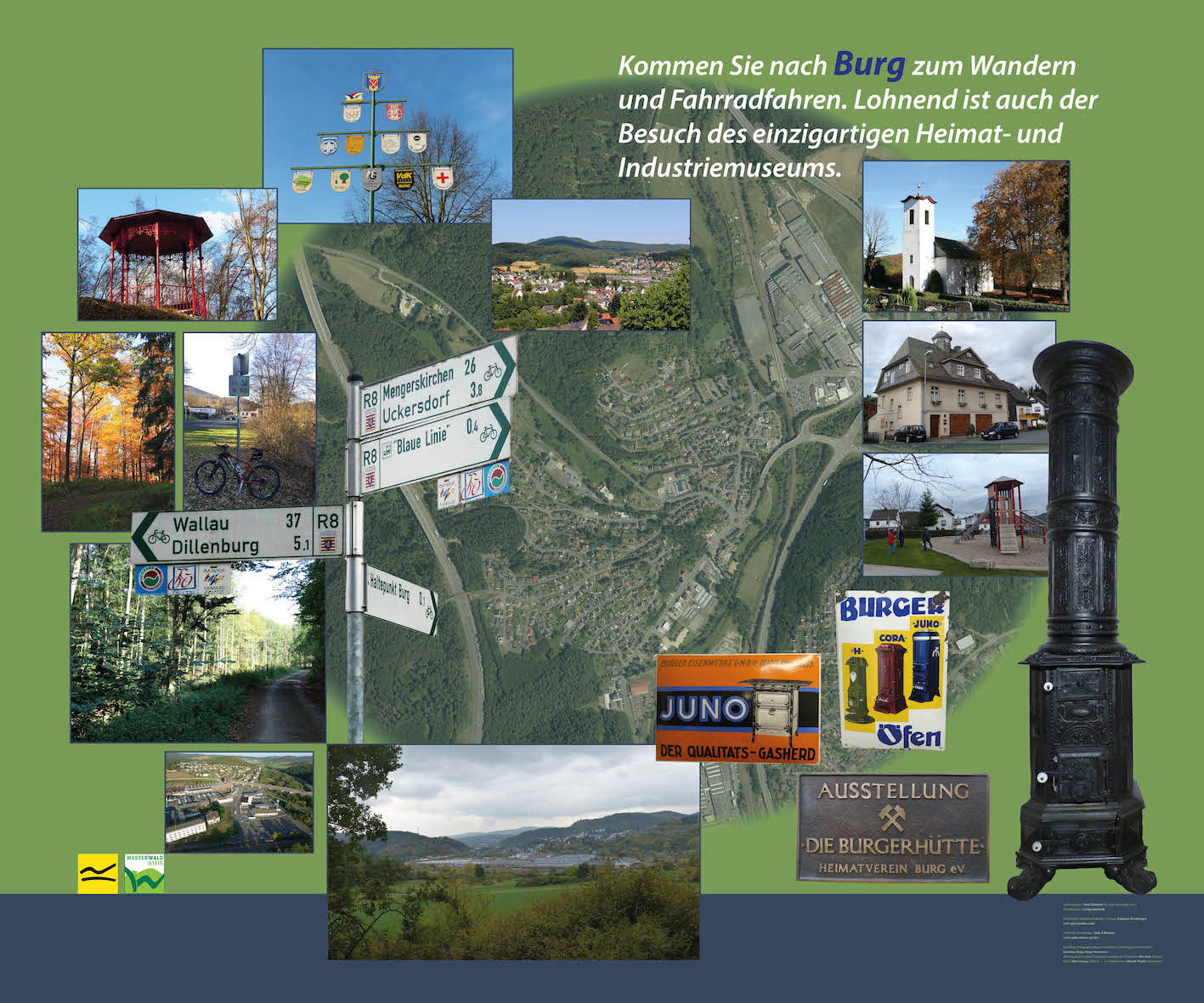
Task: Click the Haltepunkt Burg direction sign
Action: click(401, 599)
